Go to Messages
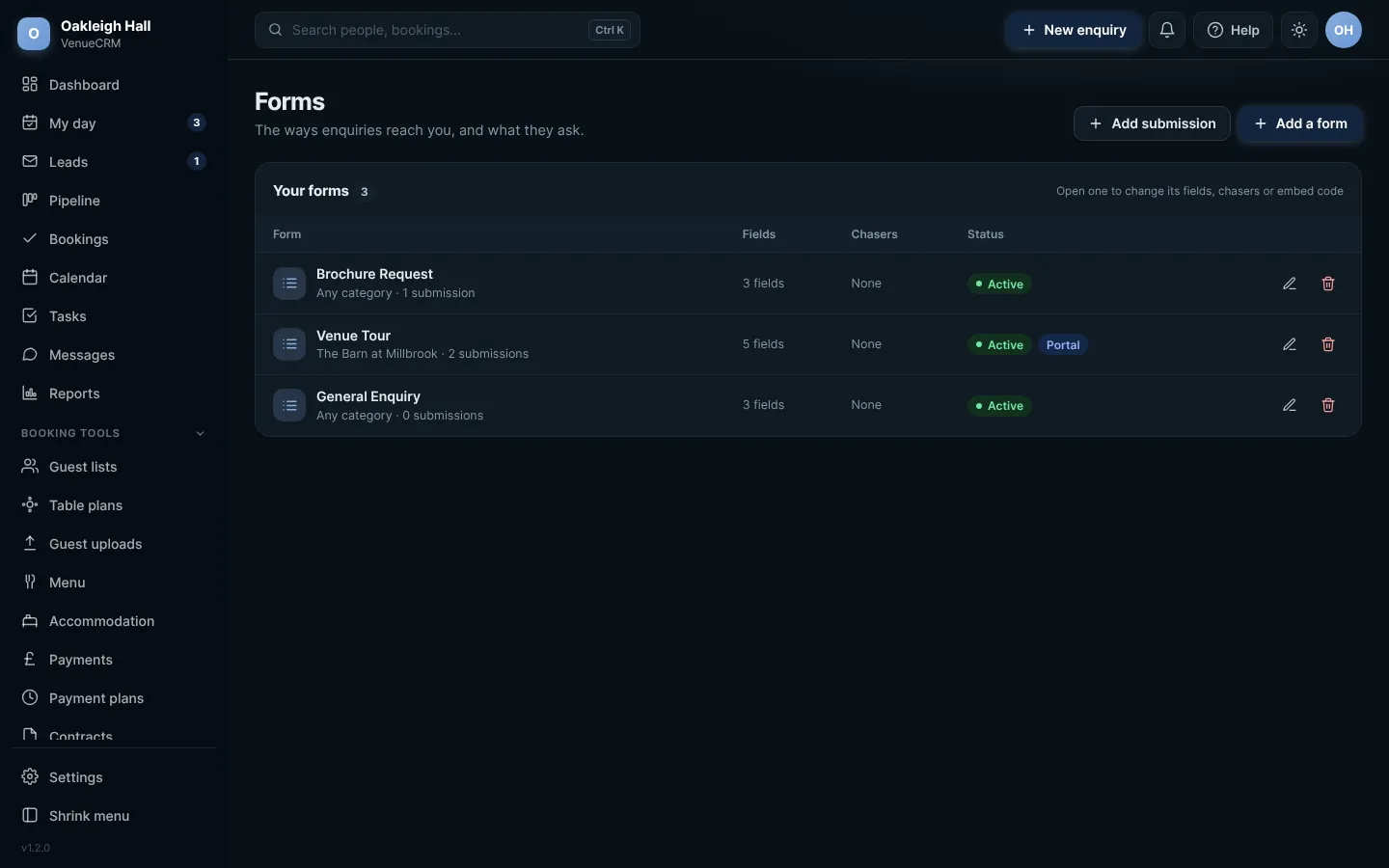1389x868 pixels. click(114, 355)
